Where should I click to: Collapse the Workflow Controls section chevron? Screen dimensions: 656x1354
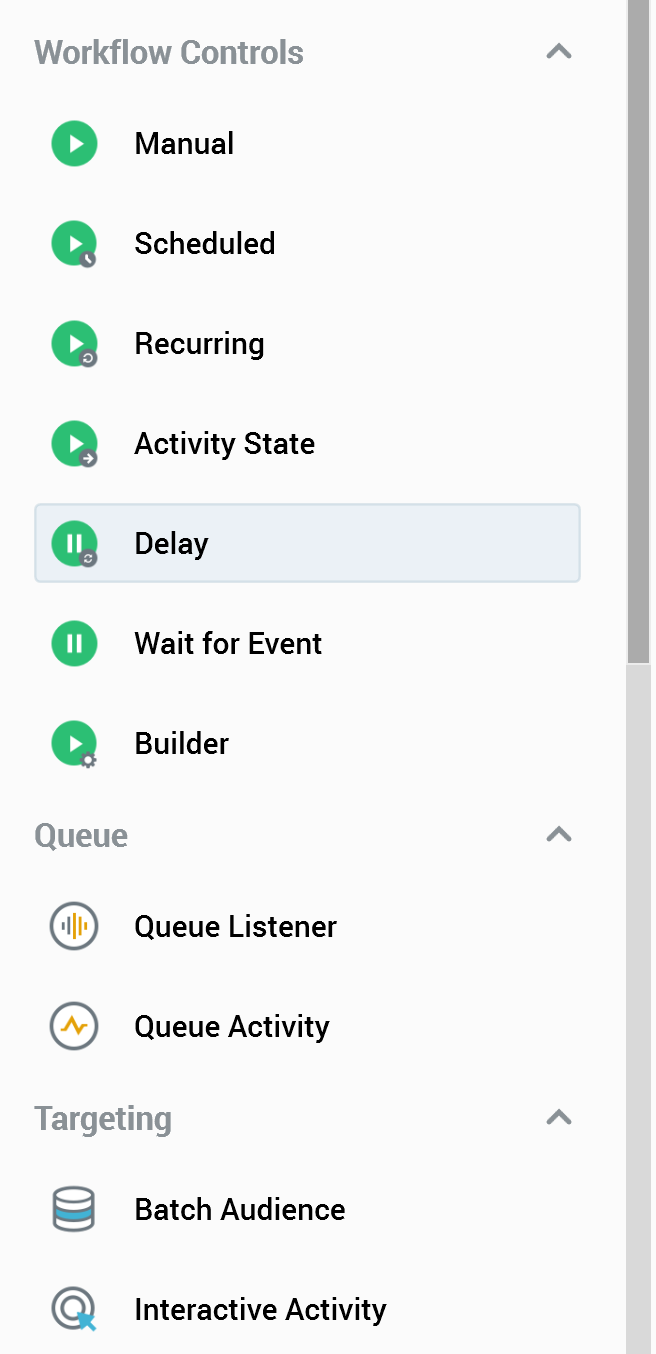point(559,52)
